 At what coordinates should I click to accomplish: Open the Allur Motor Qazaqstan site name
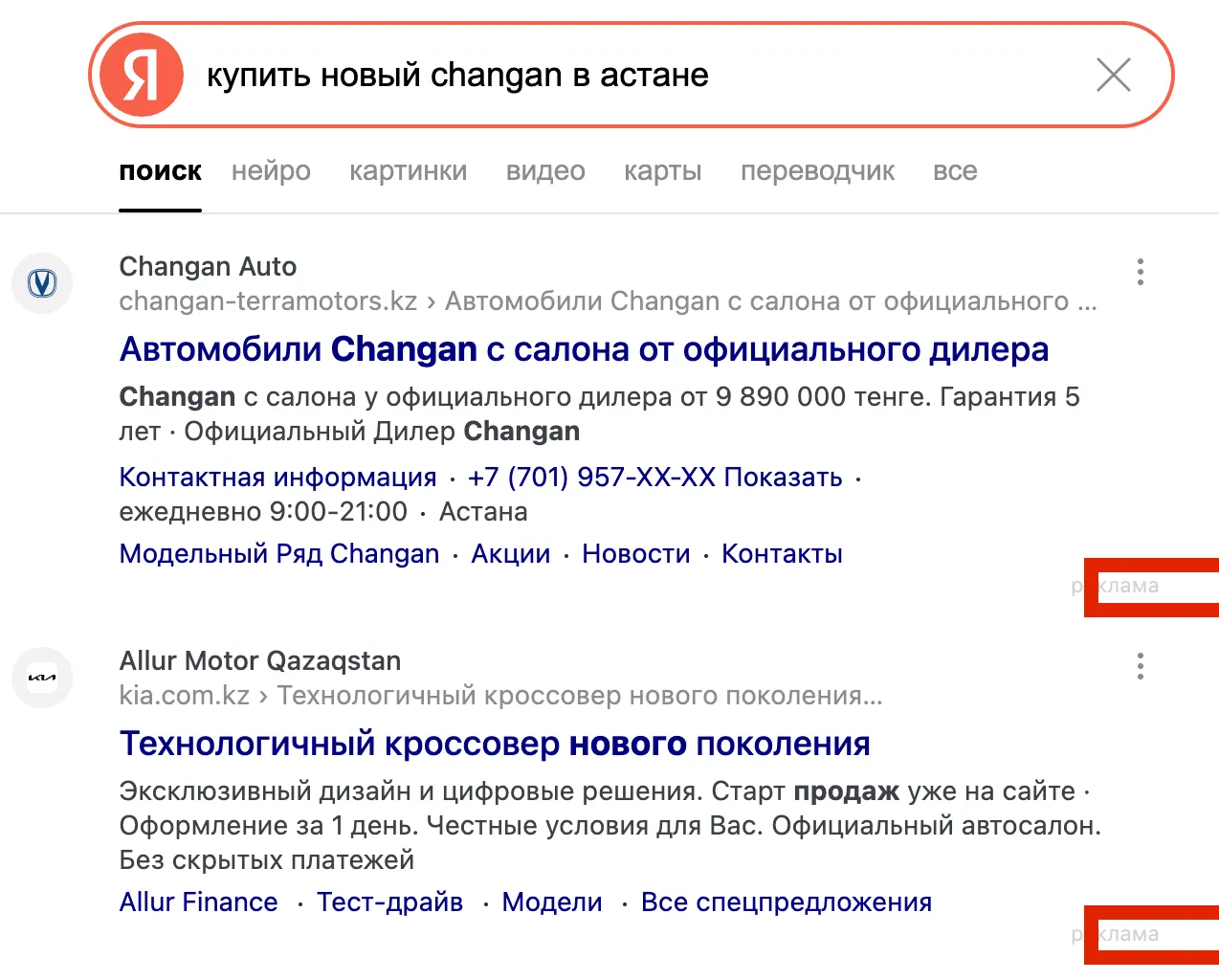click(x=260, y=660)
